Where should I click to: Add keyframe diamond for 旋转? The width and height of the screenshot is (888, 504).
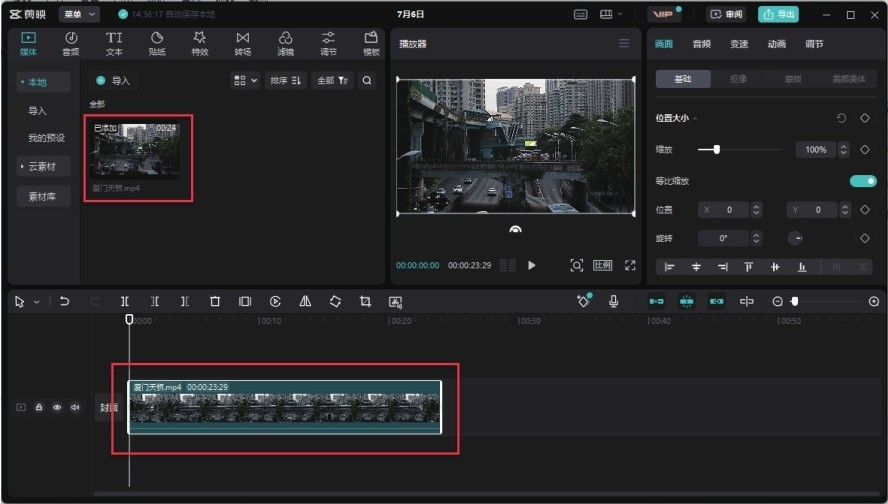click(x=865, y=238)
